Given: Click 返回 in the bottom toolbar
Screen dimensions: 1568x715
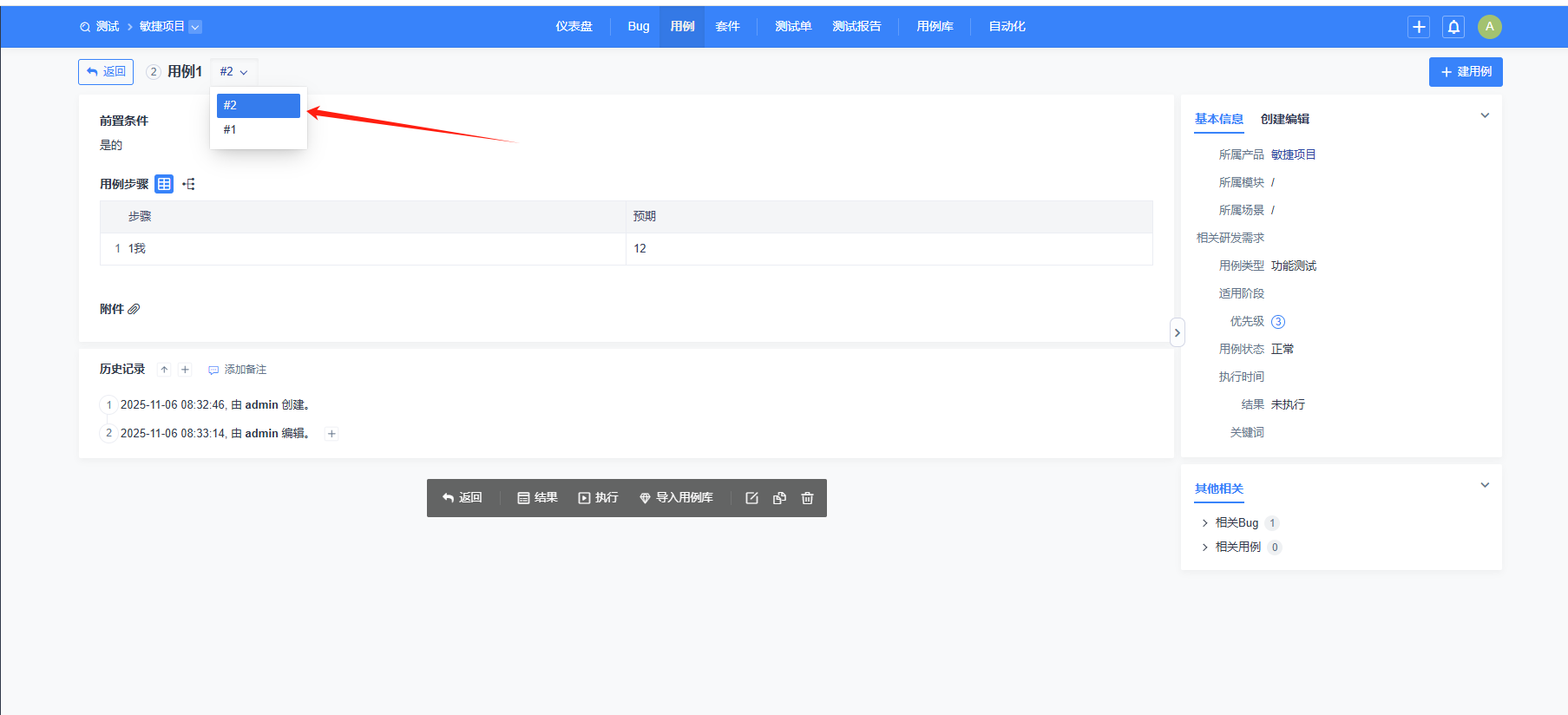Looking at the screenshot, I should point(463,498).
